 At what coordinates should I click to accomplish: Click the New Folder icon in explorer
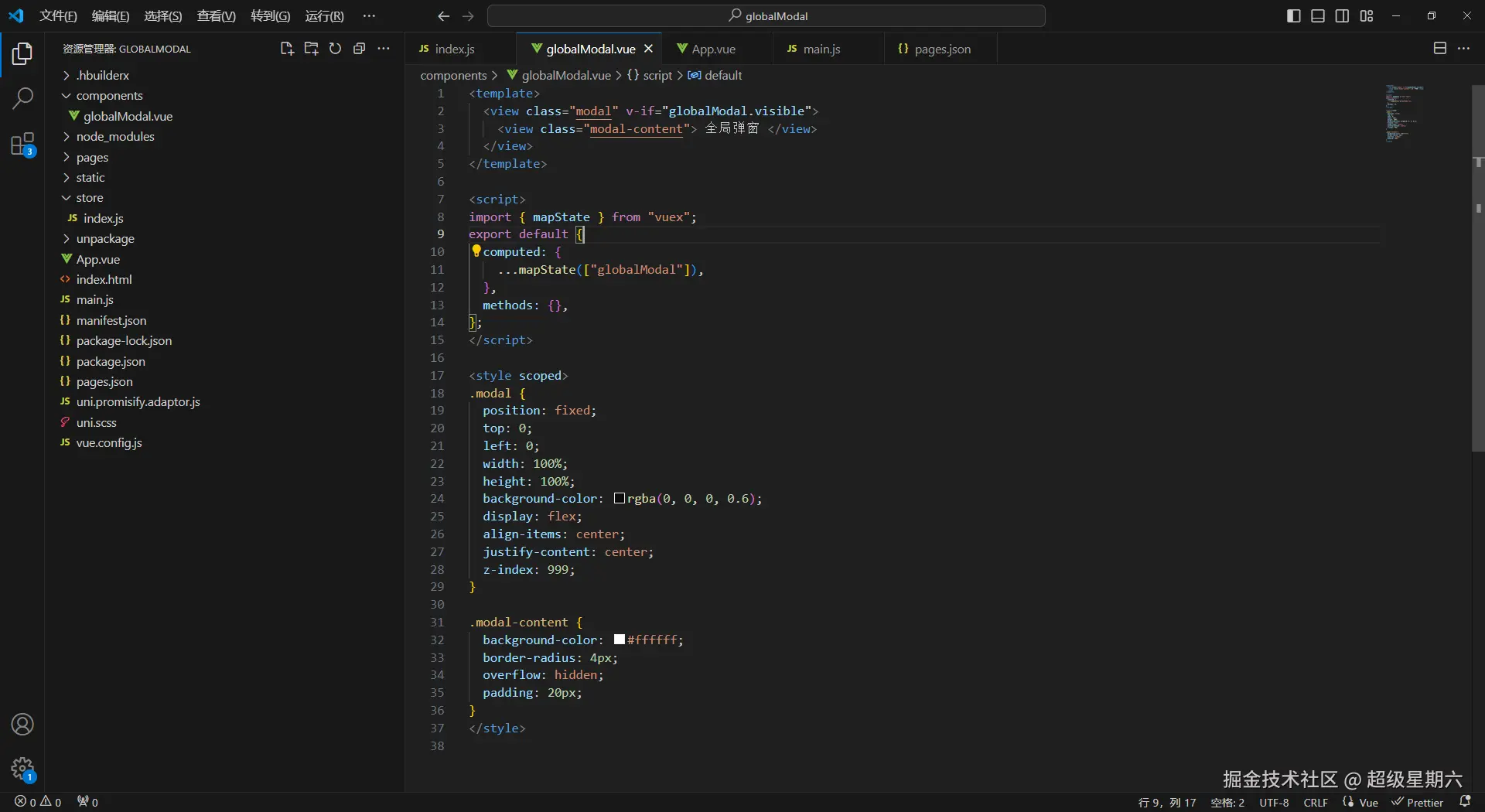311,49
